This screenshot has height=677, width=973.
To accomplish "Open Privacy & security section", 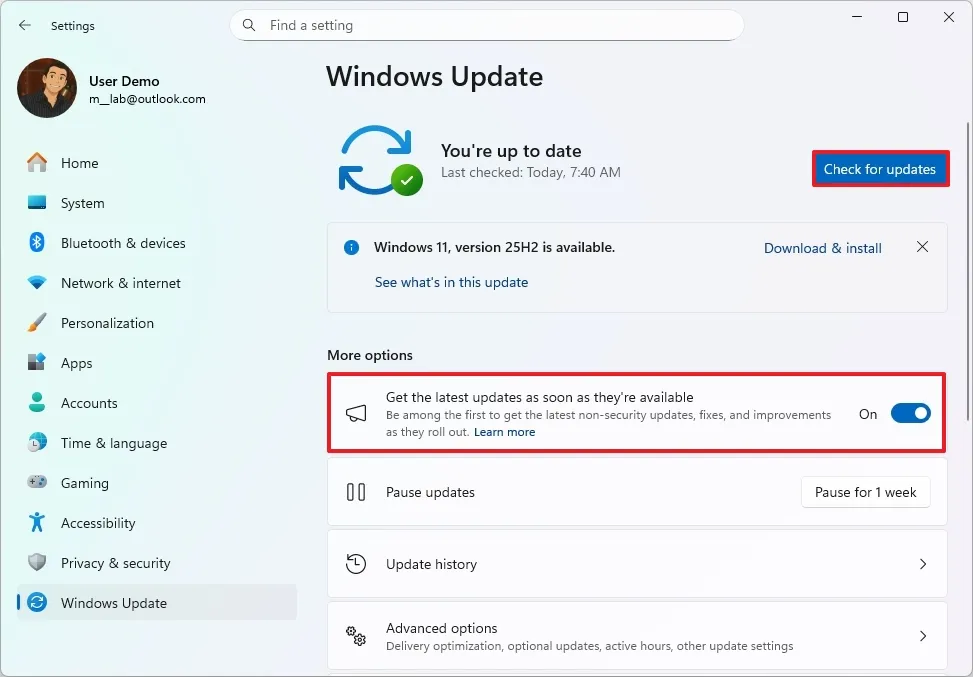I will click(113, 563).
